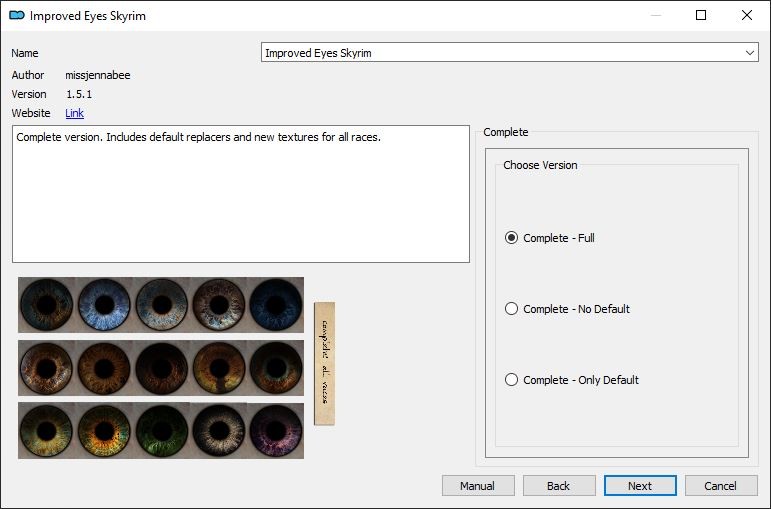Cancel the installer dialog
Image resolution: width=771 pixels, height=509 pixels.
pyautogui.click(x=721, y=486)
